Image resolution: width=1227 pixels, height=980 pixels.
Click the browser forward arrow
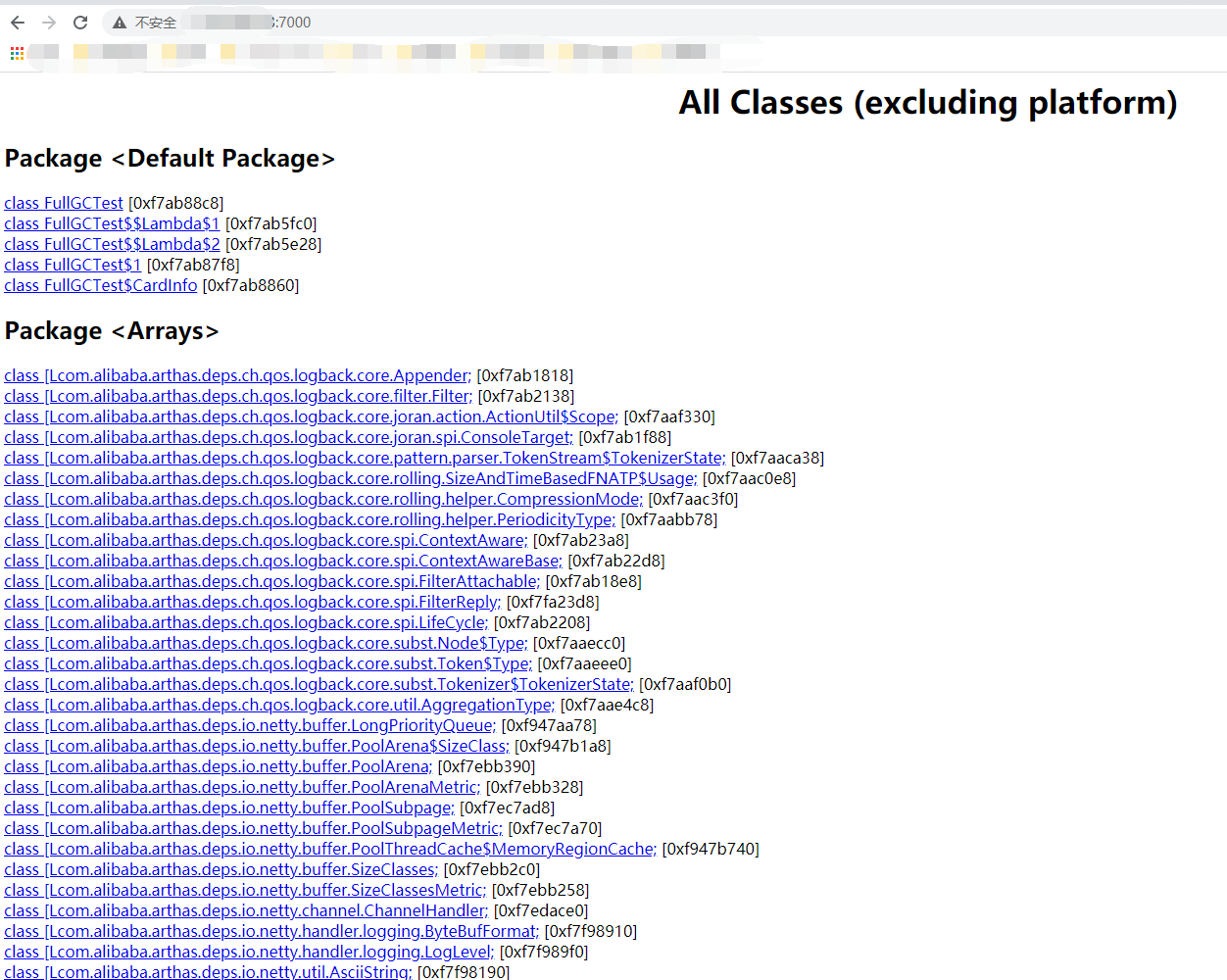tap(49, 23)
